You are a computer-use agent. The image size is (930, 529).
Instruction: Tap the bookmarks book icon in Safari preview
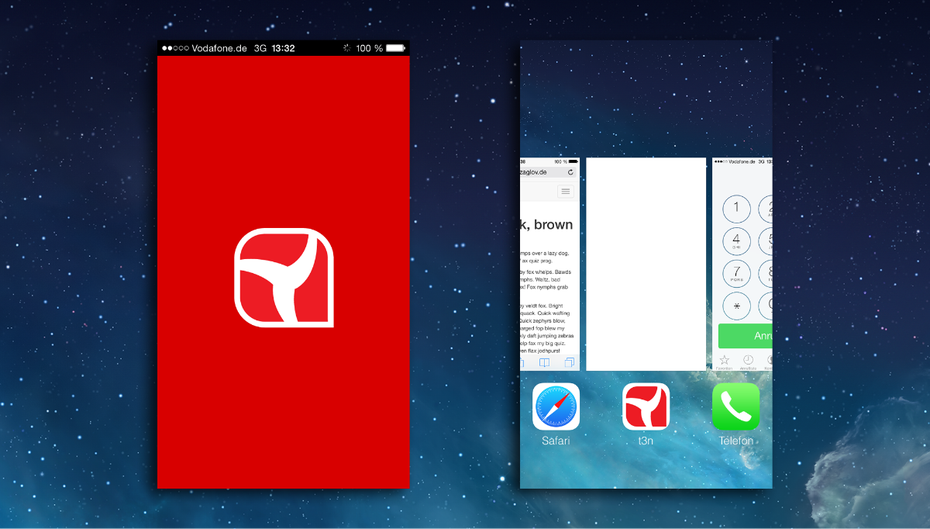pos(544,362)
